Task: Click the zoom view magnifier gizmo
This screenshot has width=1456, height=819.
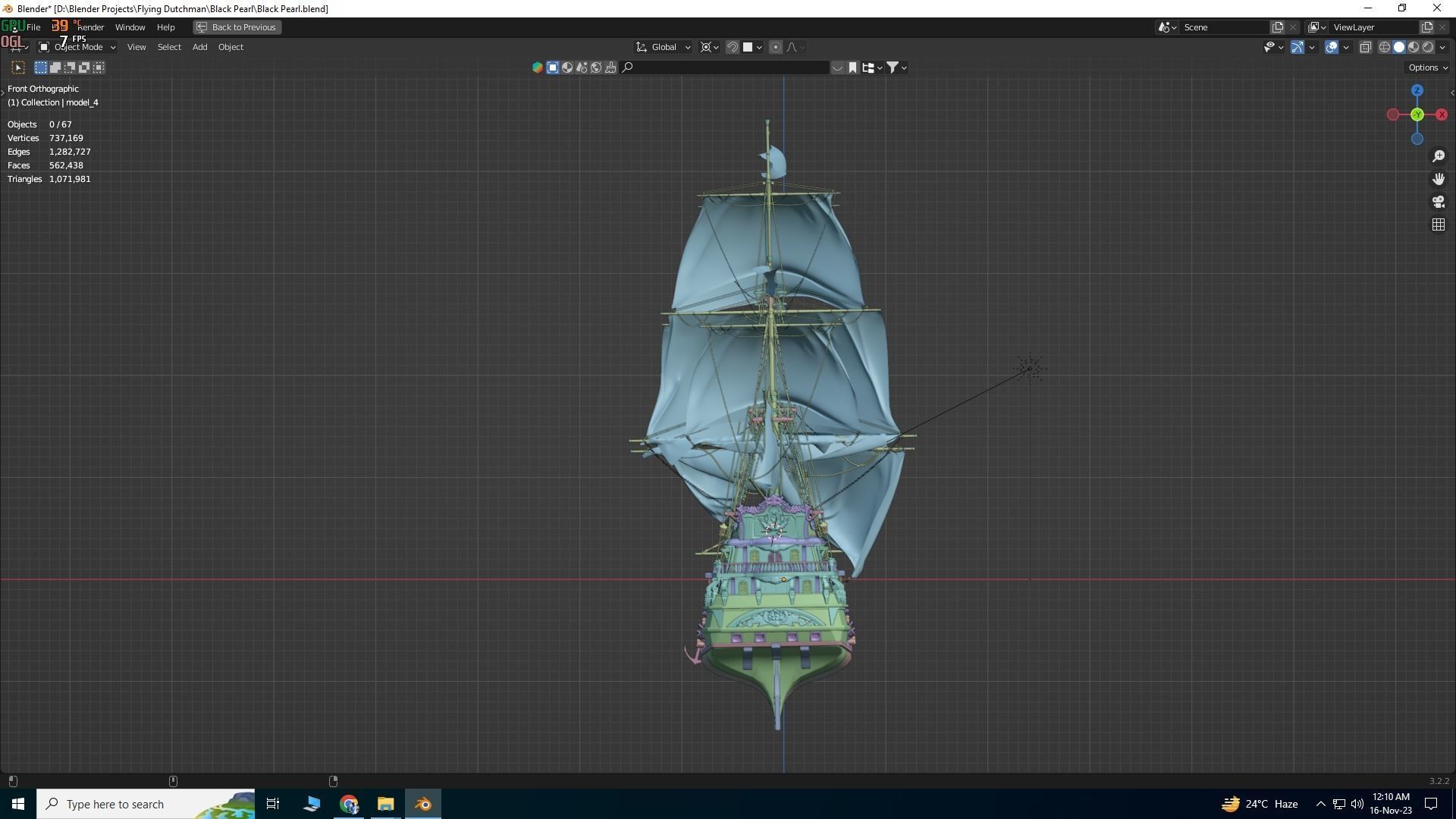Action: [x=1439, y=156]
